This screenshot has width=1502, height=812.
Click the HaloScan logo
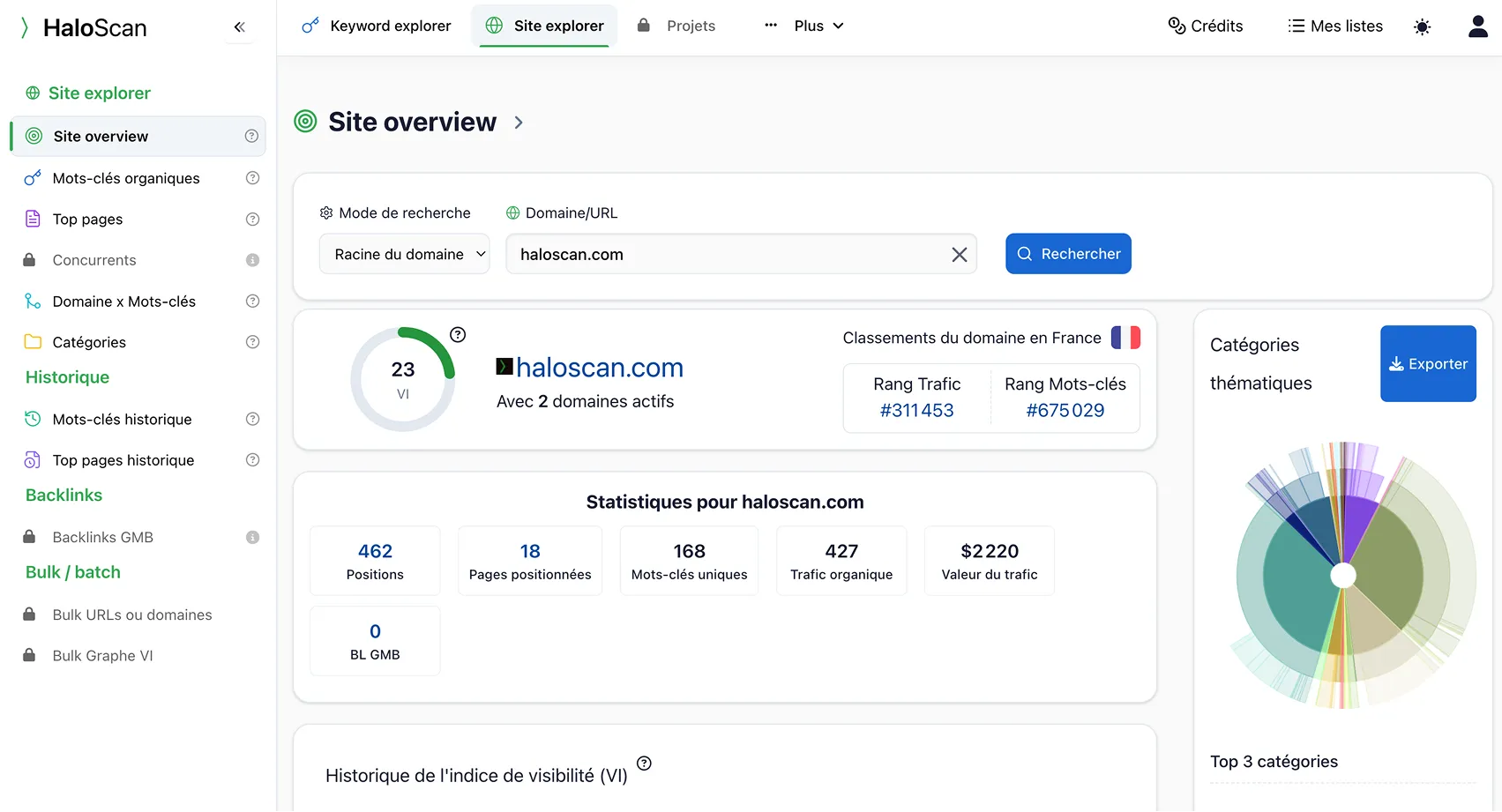click(x=84, y=28)
